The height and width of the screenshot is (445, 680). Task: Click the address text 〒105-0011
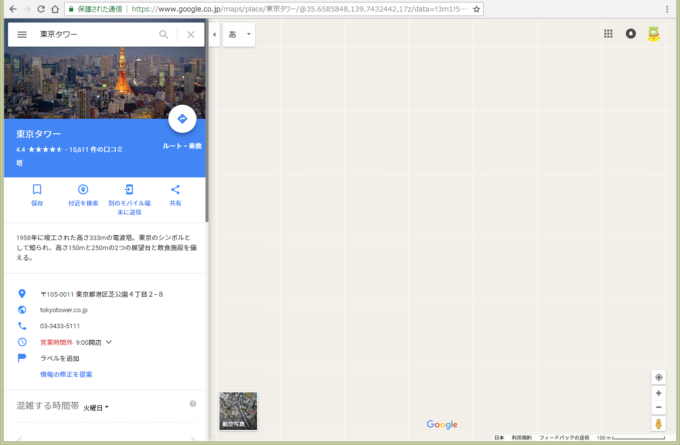coord(101,294)
